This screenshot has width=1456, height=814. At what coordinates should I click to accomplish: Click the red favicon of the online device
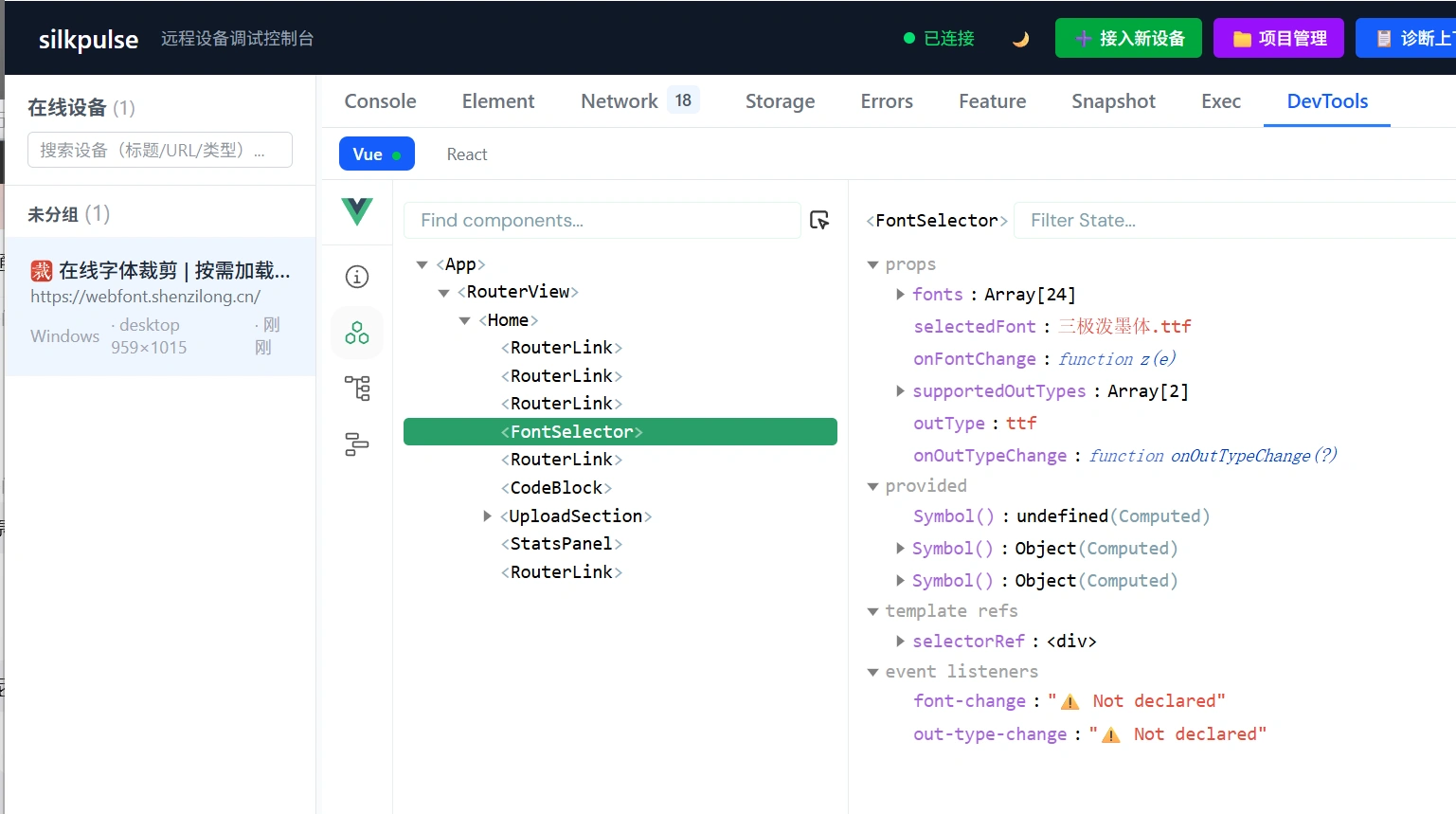[x=42, y=271]
